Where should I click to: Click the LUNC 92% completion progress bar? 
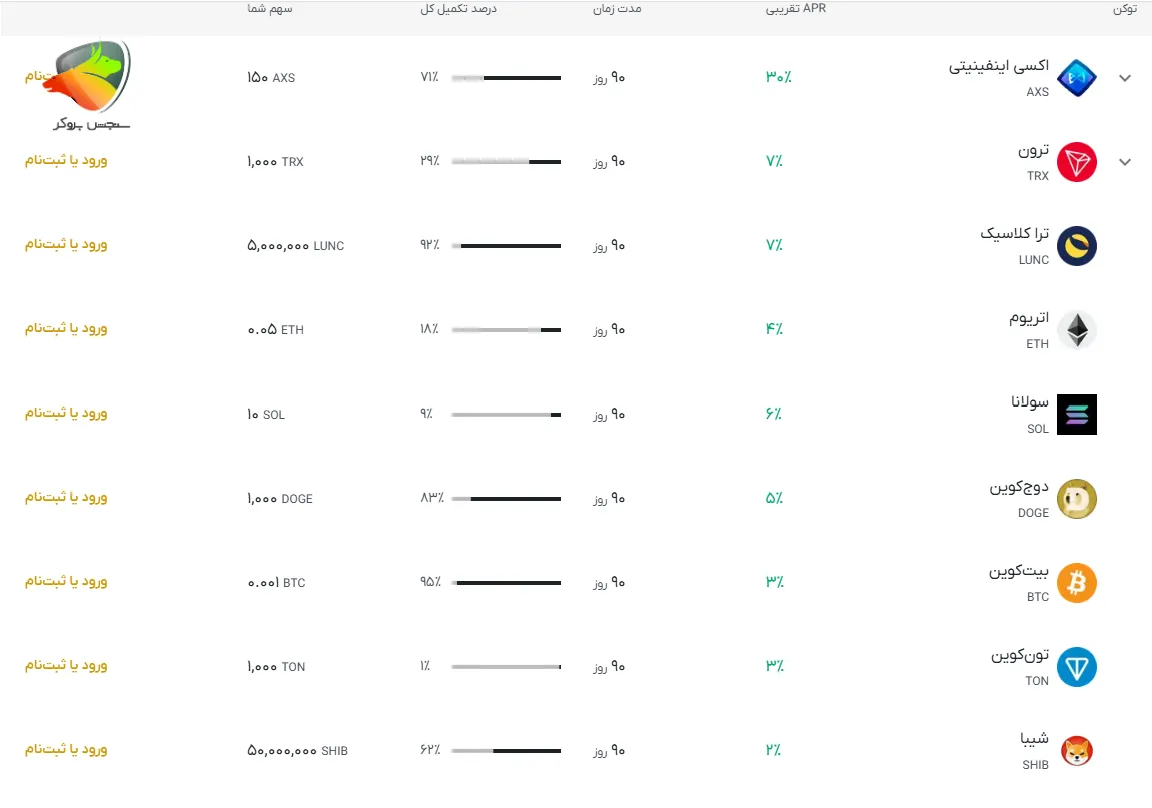click(506, 246)
